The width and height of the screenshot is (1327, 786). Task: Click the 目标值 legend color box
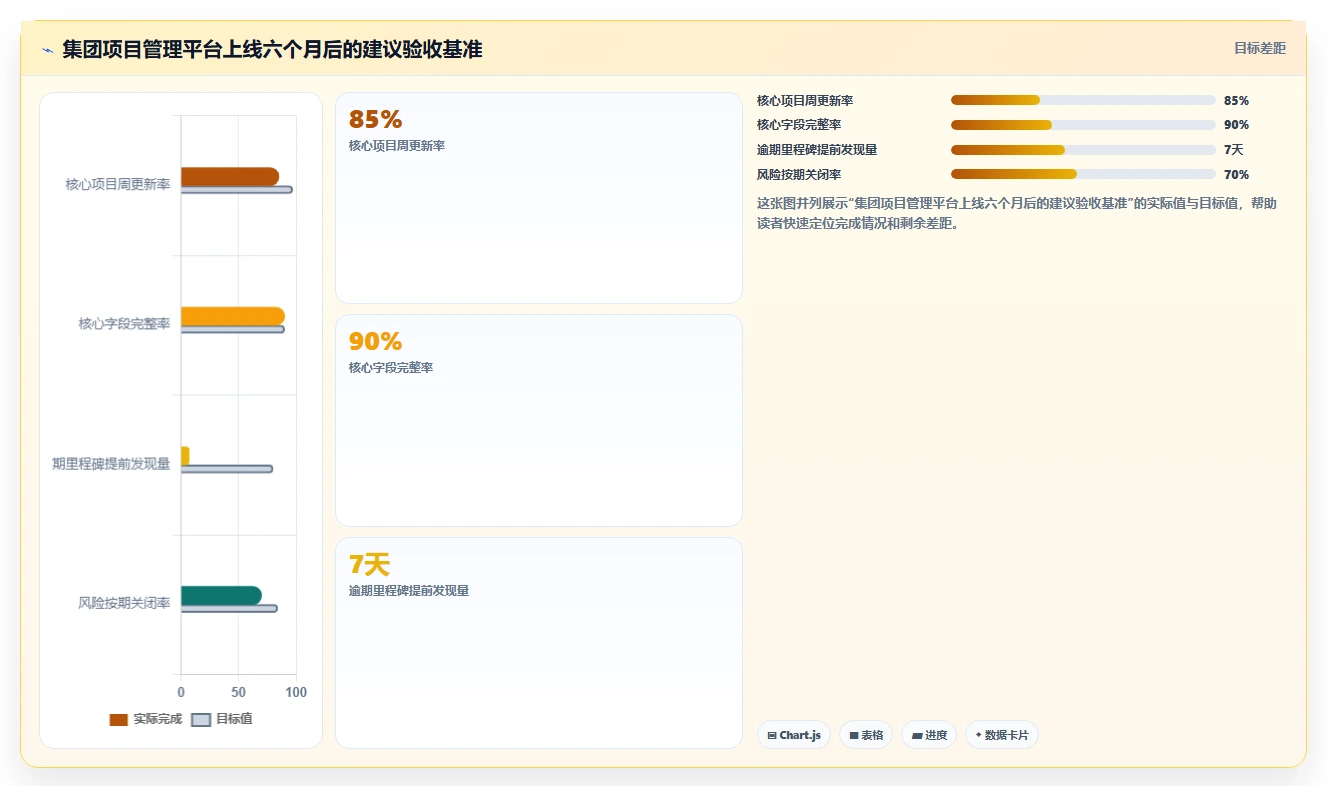pos(201,720)
